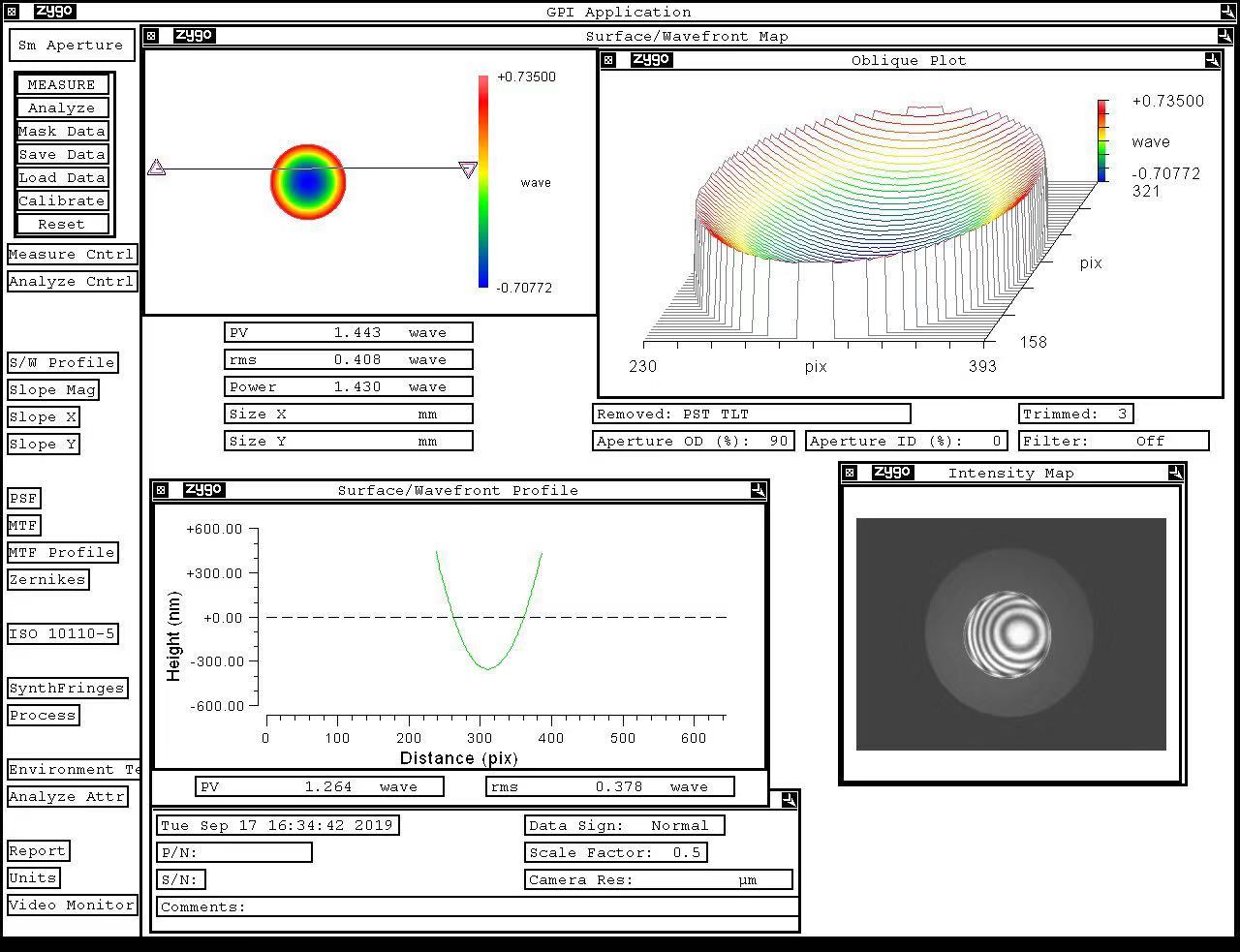Click the profile rms 0.378 wave result
Image resolution: width=1240 pixels, height=952 pixels.
click(610, 787)
